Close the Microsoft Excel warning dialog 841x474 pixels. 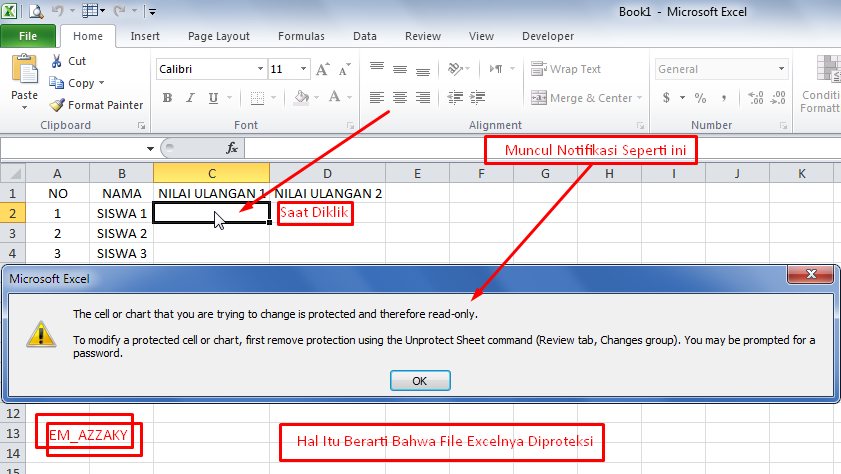pos(811,274)
